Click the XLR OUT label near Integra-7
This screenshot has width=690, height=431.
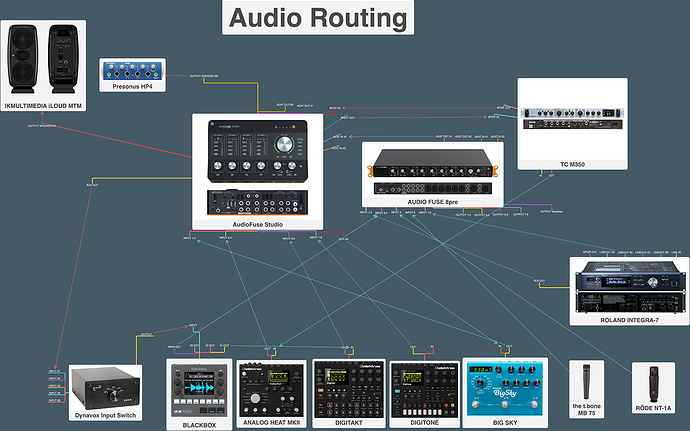(x=540, y=280)
